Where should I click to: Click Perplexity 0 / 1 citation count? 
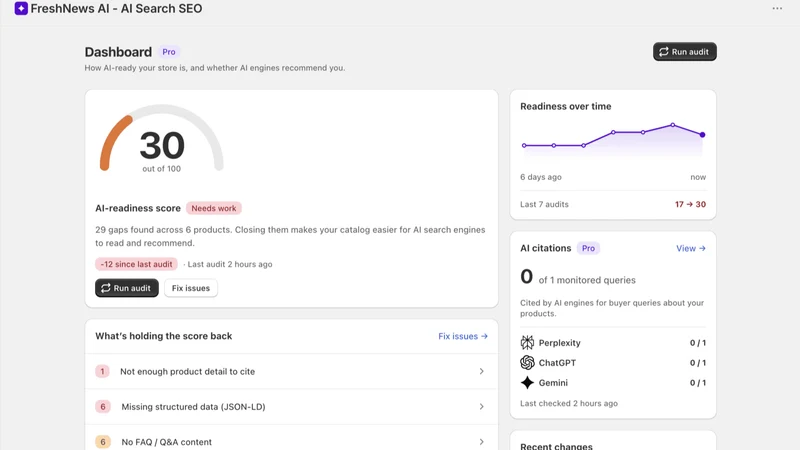coord(698,343)
